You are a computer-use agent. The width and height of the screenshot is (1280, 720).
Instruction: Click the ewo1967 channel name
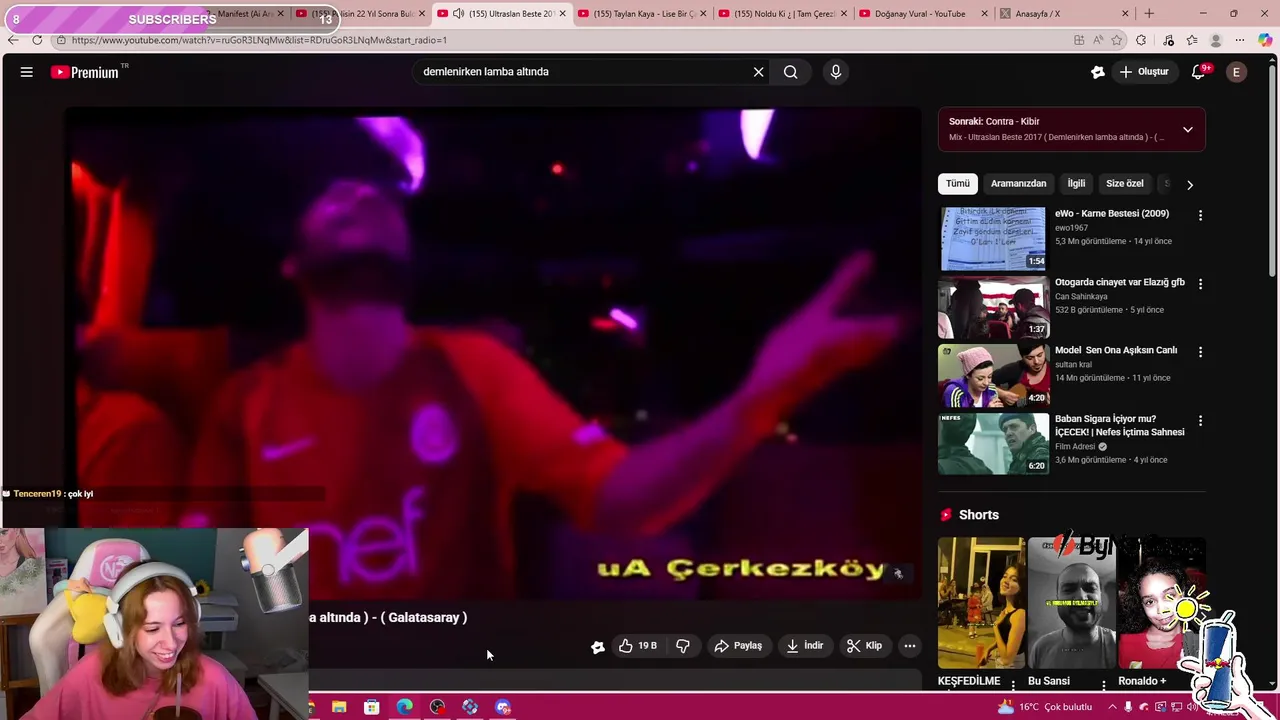[x=1071, y=228]
